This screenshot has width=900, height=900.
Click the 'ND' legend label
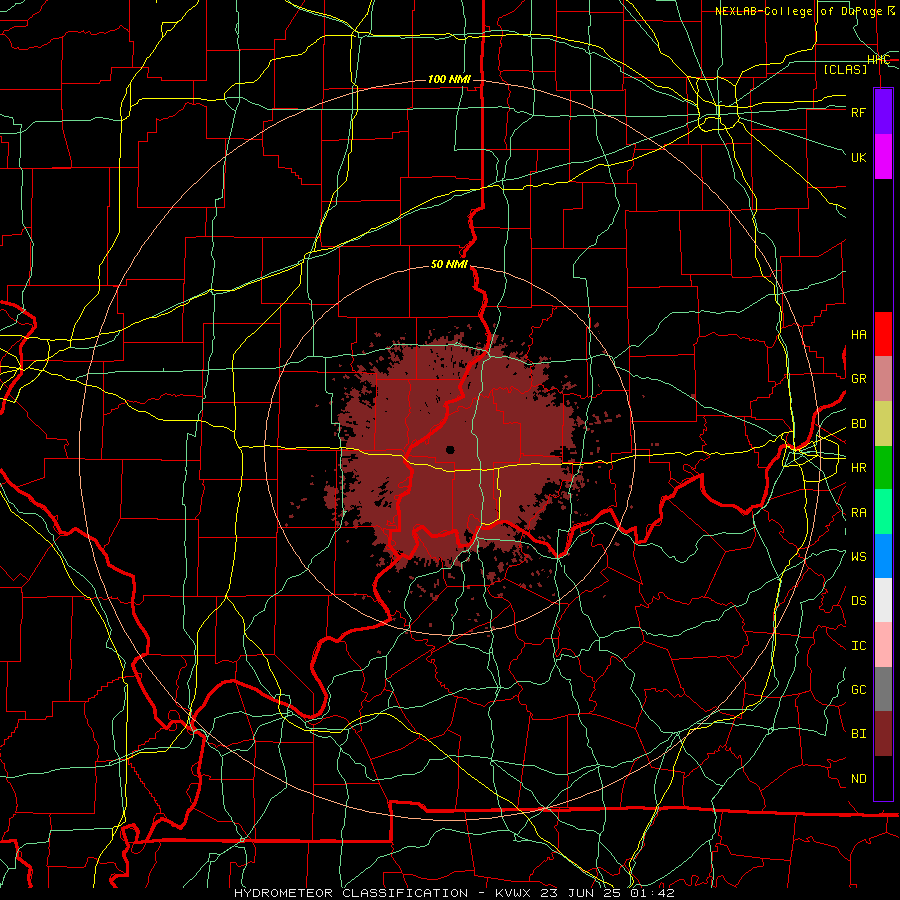pos(858,779)
